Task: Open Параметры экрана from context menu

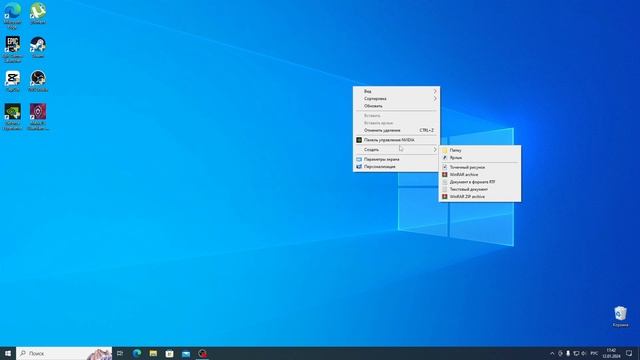Action: (396, 160)
